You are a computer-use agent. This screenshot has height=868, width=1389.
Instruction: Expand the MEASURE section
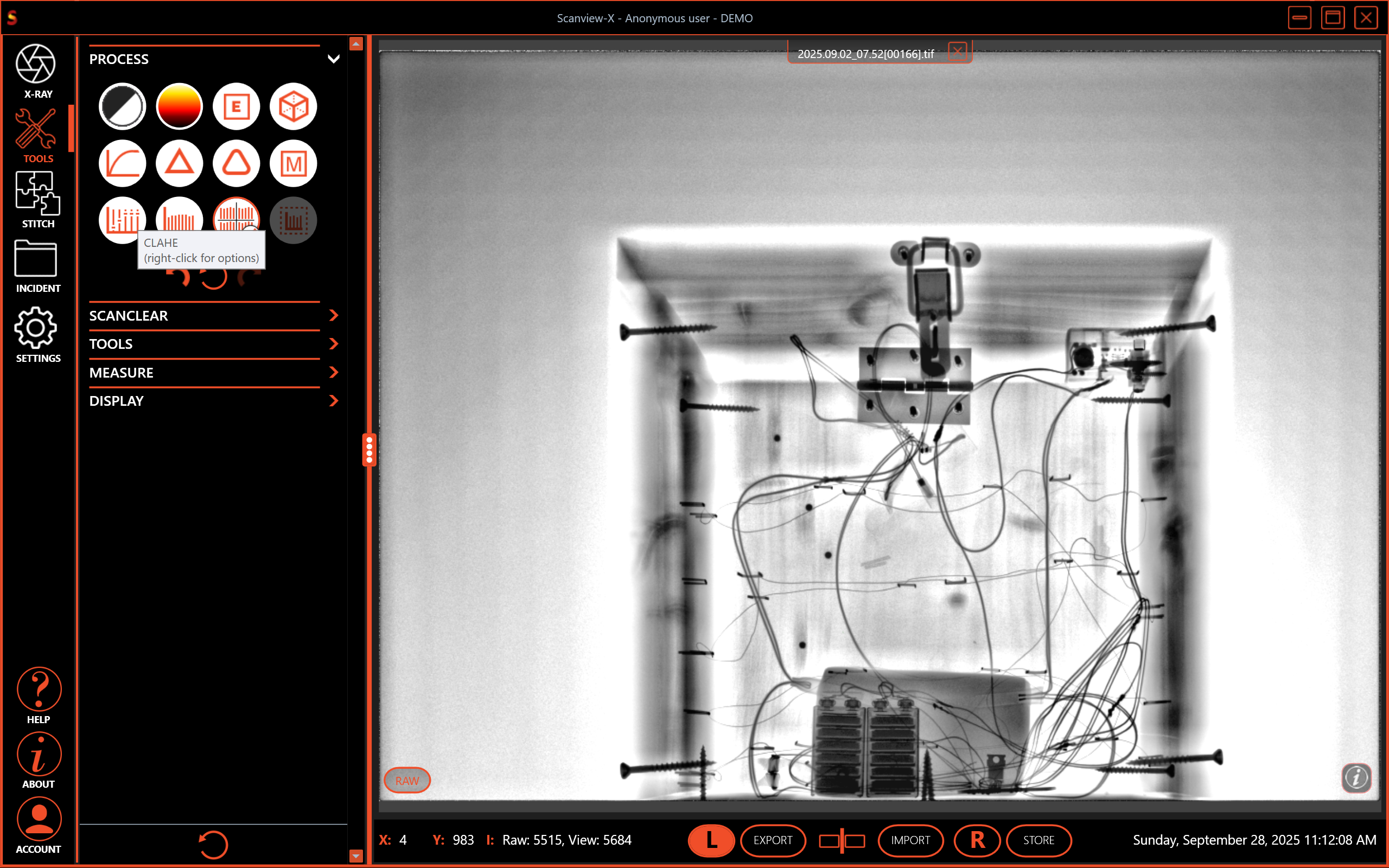334,373
